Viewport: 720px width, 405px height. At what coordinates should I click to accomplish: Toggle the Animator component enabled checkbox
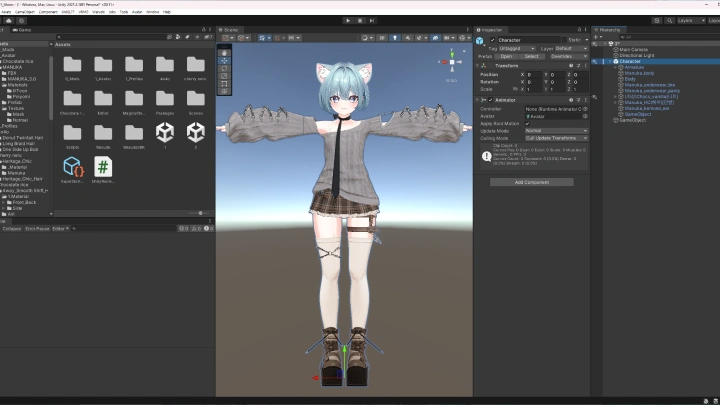490,100
